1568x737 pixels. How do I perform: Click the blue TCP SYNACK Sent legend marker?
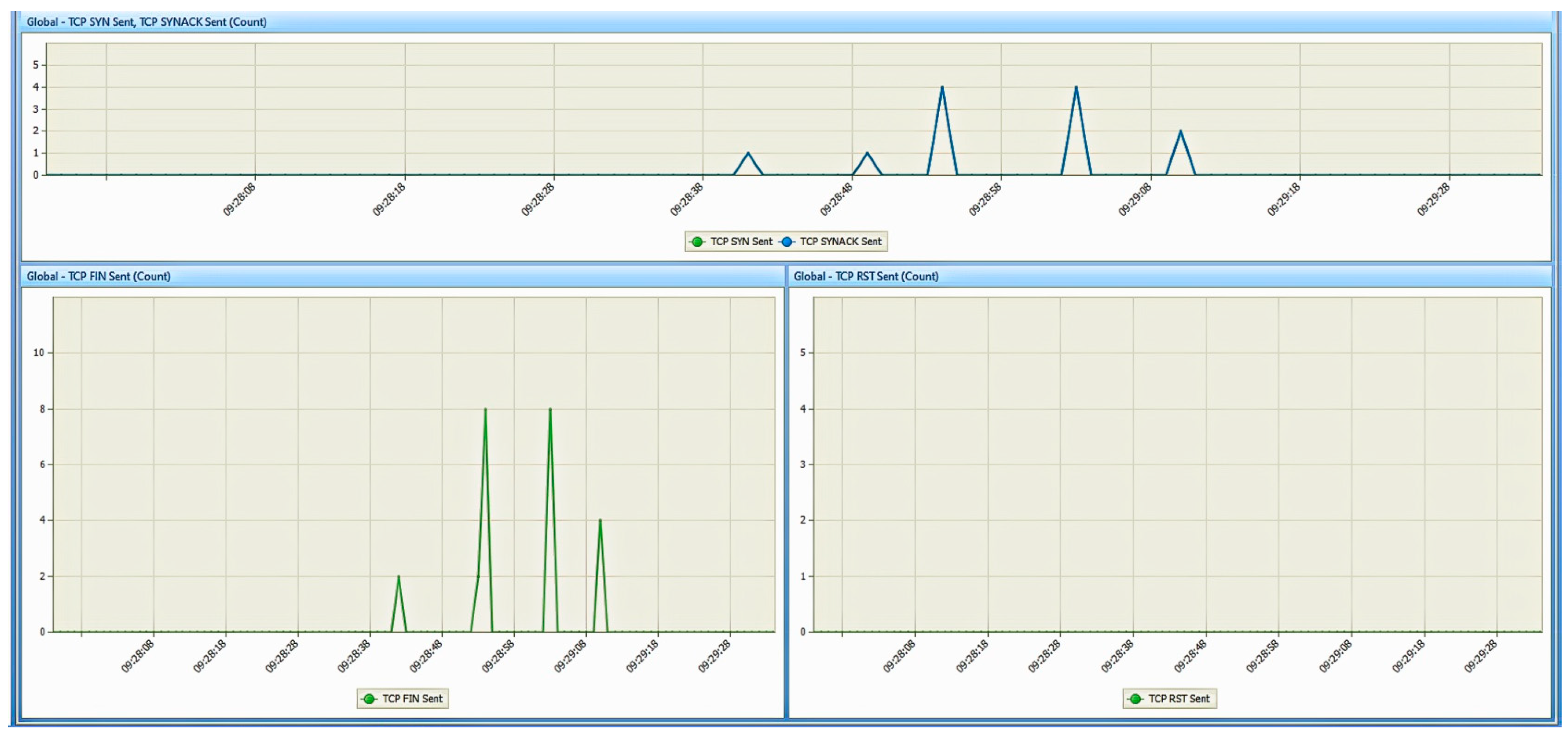pyautogui.click(x=786, y=242)
